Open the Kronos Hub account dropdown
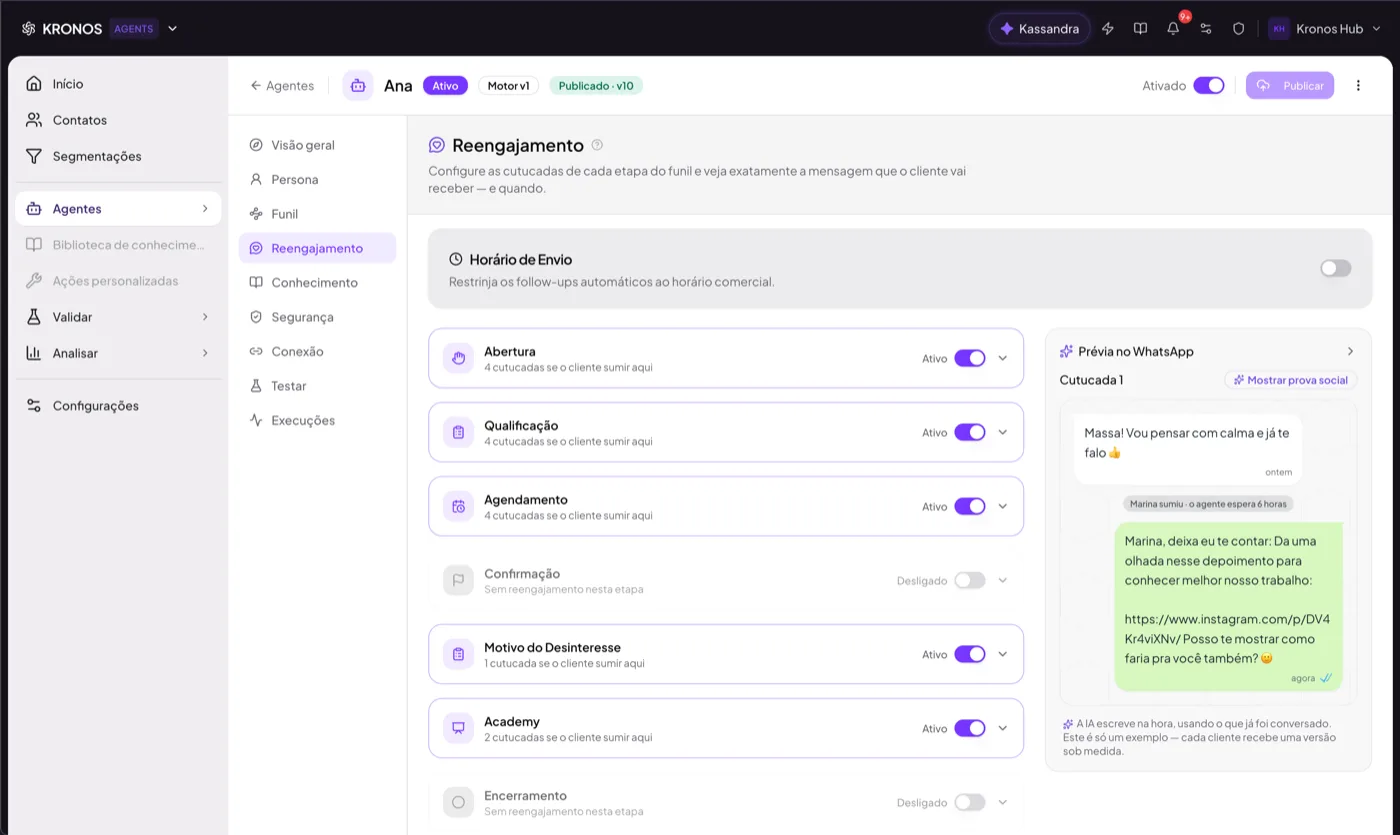 1325,29
